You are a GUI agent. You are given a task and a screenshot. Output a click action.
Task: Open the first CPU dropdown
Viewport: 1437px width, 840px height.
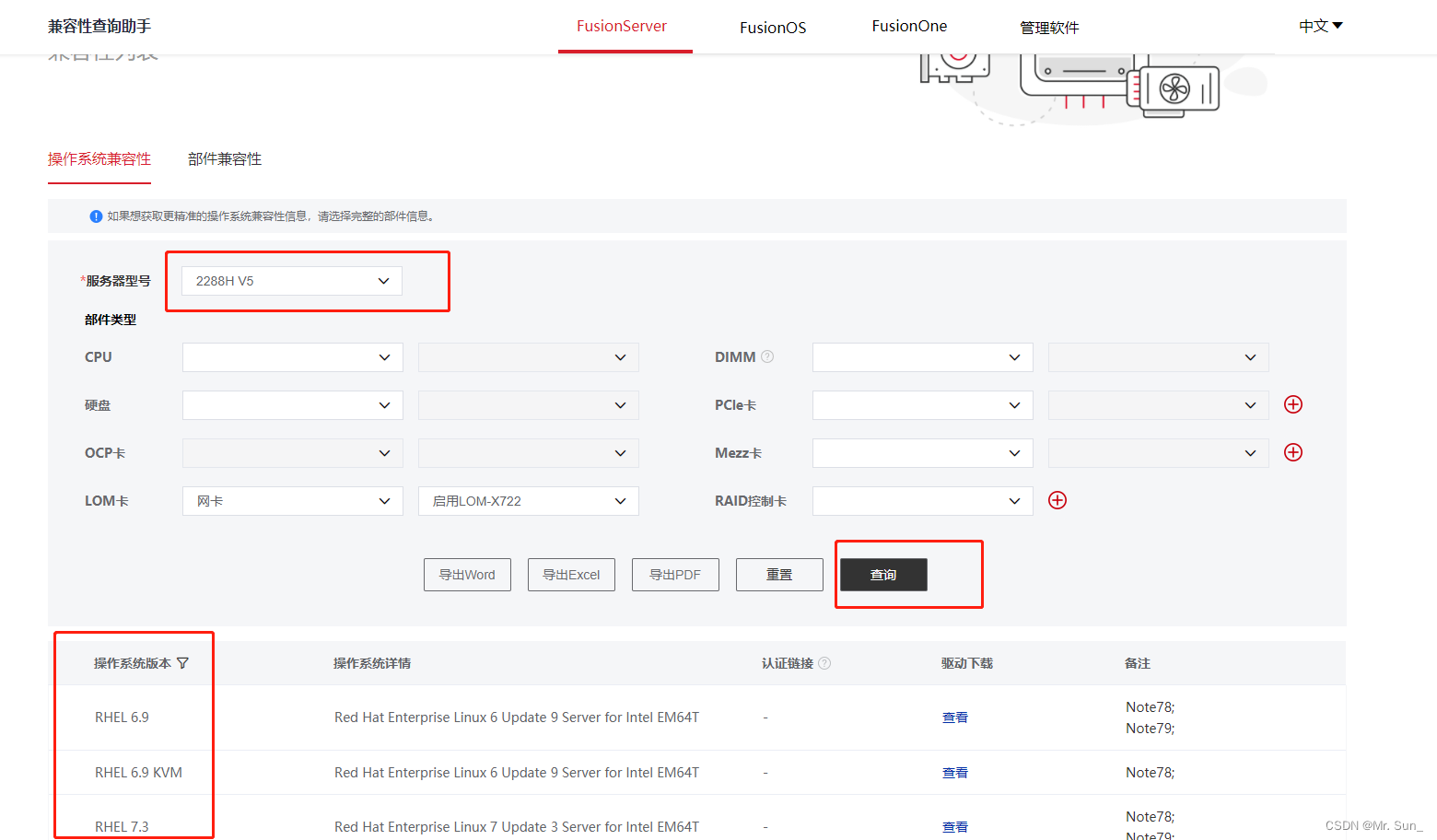point(293,357)
